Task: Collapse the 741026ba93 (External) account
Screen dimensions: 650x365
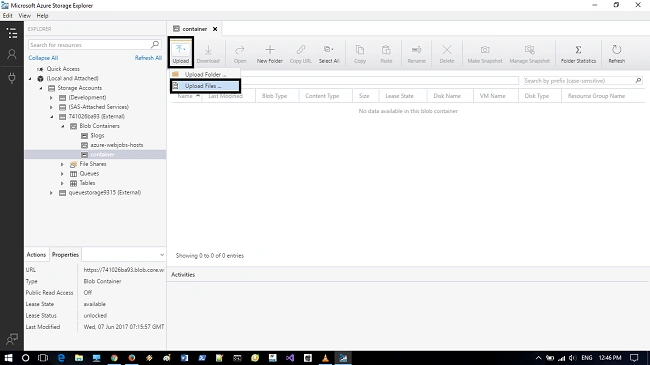Action: pos(52,117)
